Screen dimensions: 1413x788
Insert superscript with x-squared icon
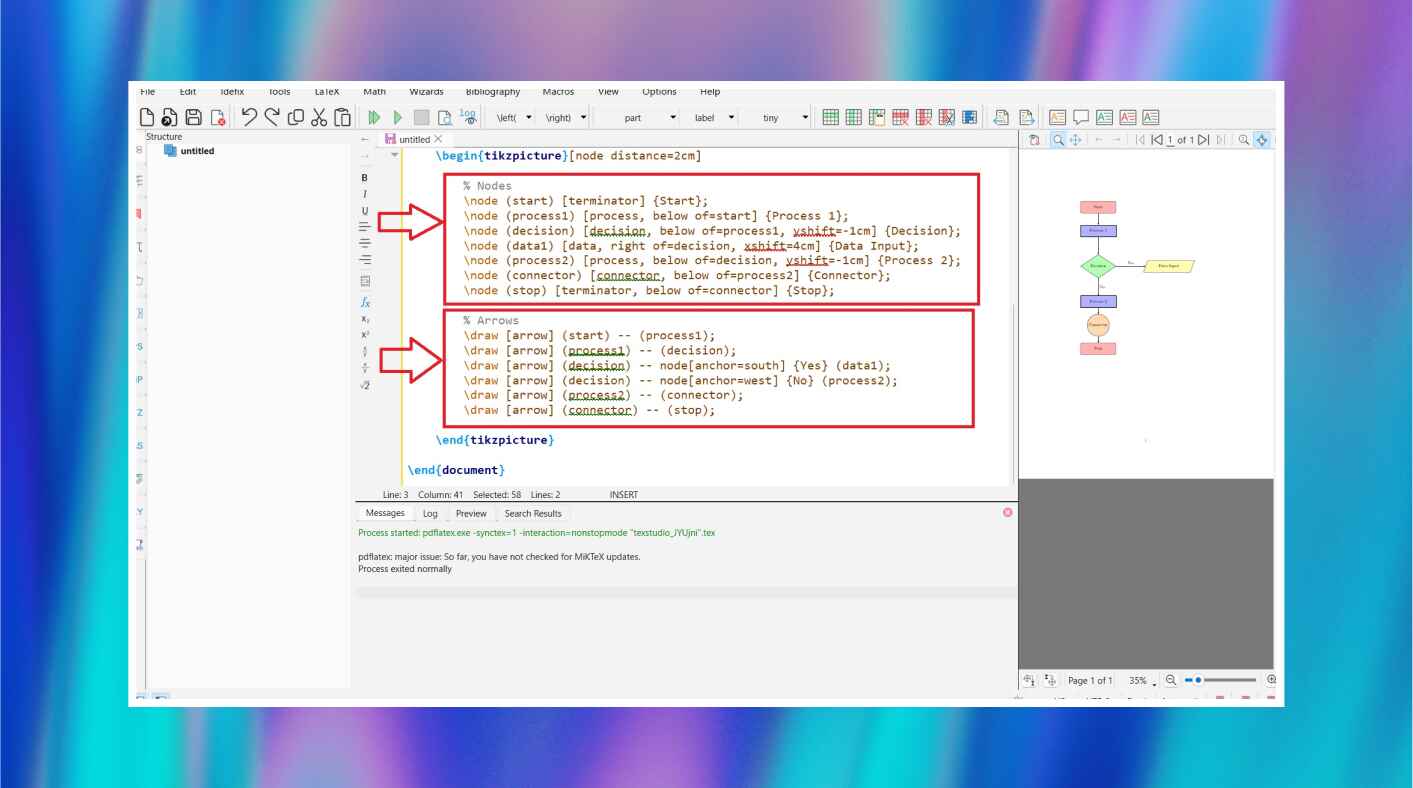365,335
